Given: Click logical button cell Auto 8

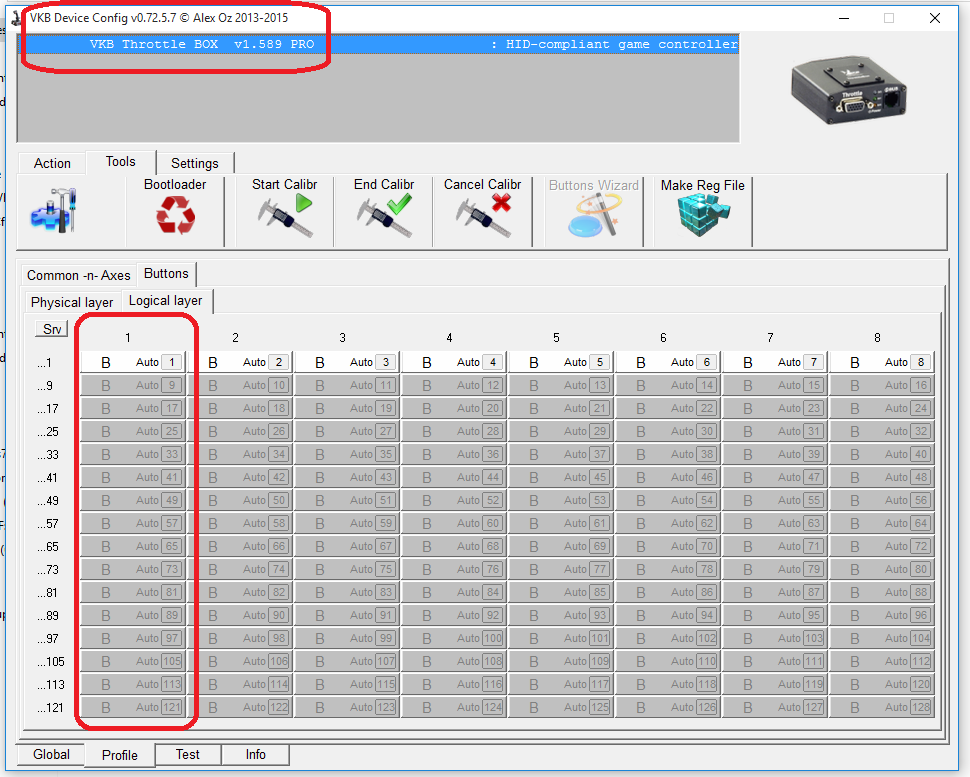Looking at the screenshot, I should pos(883,363).
